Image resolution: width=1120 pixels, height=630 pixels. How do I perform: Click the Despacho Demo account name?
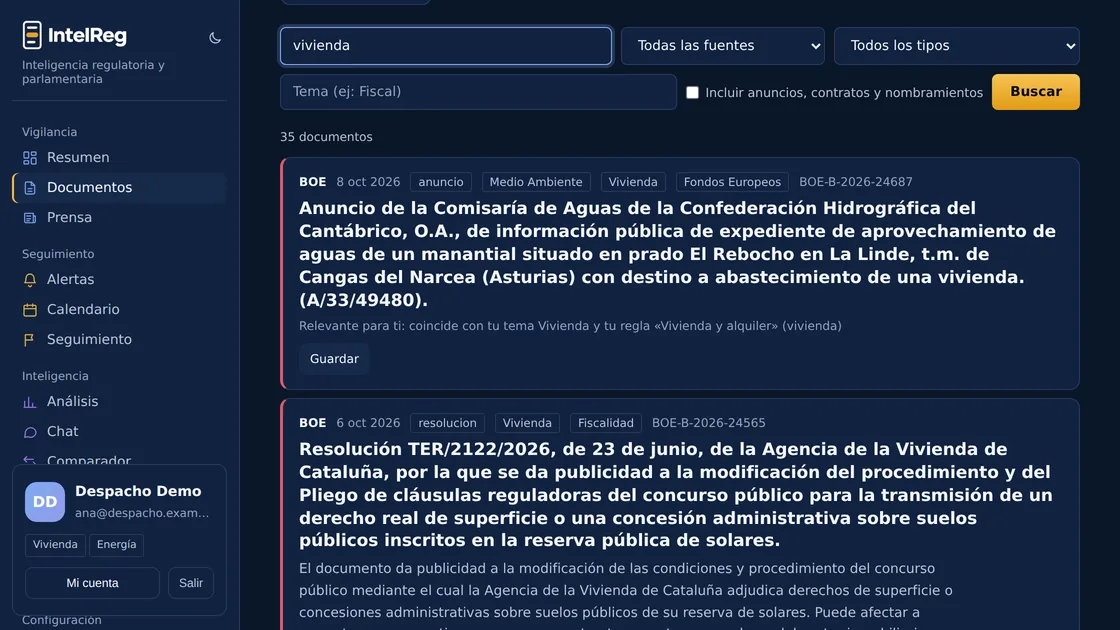coord(138,491)
